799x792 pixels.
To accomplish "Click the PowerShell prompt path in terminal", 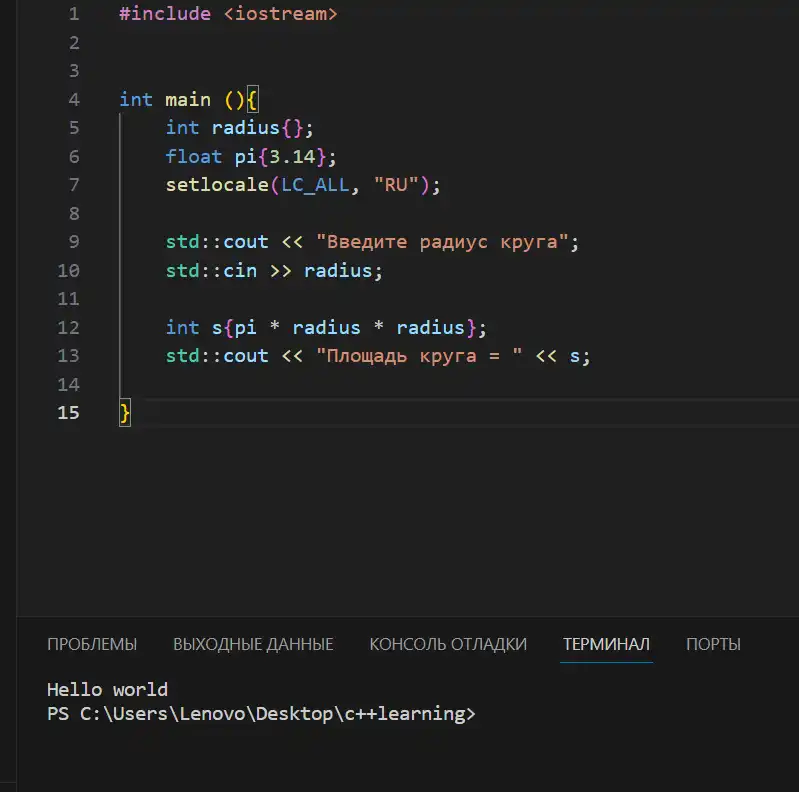I will pyautogui.click(x=277, y=714).
